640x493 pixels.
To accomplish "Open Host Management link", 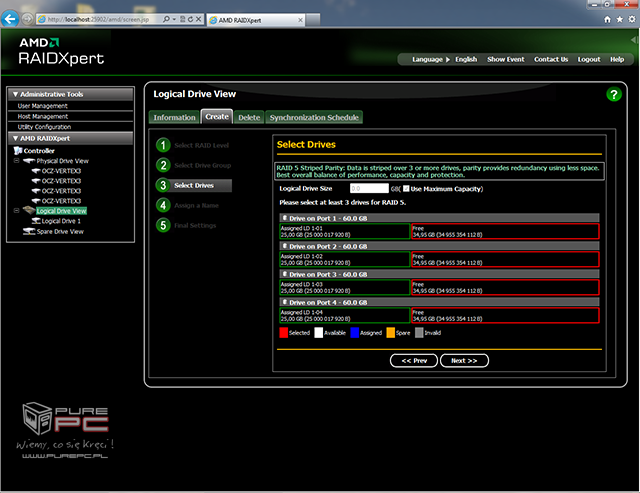I will click(42, 116).
